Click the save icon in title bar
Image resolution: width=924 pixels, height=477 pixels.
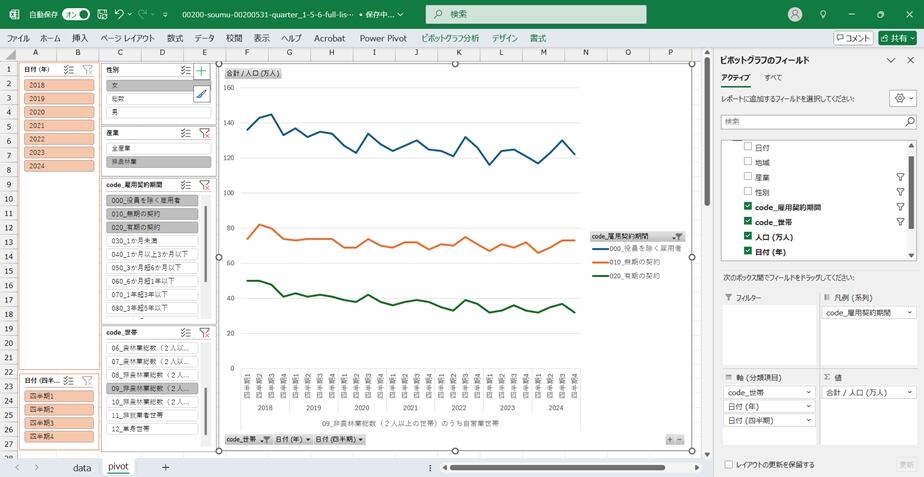[99, 15]
